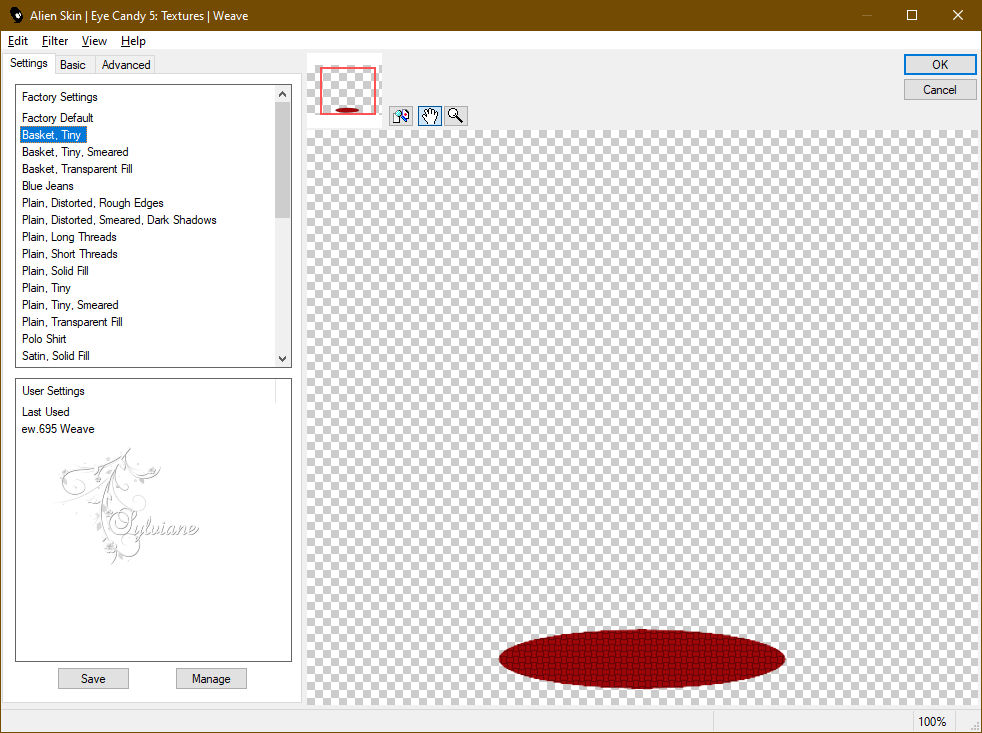Select Plain, Distorted, Smeared, Dark Shadows
This screenshot has width=982, height=733.
pyautogui.click(x=119, y=219)
